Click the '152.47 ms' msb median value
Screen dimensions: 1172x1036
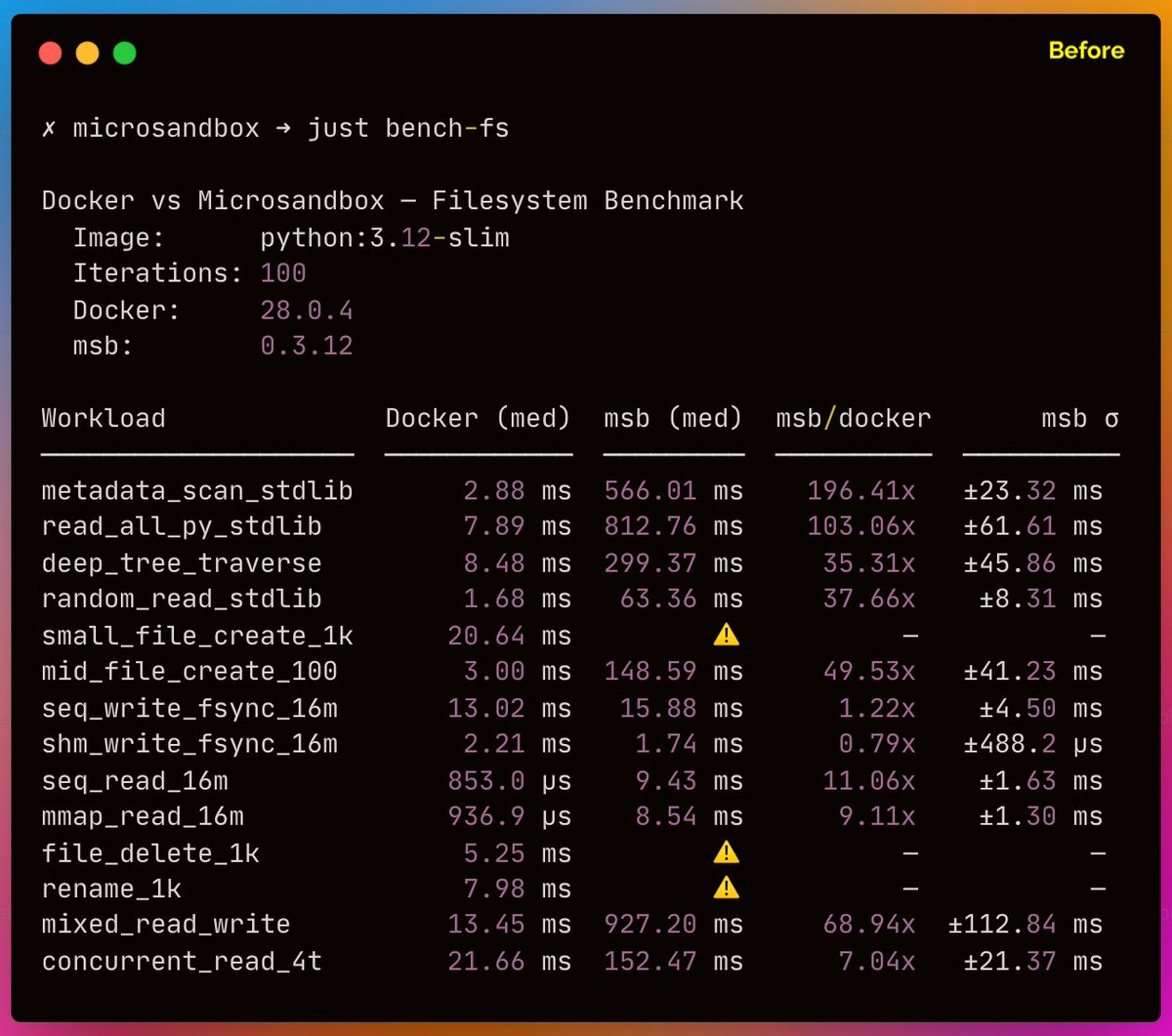coord(674,961)
